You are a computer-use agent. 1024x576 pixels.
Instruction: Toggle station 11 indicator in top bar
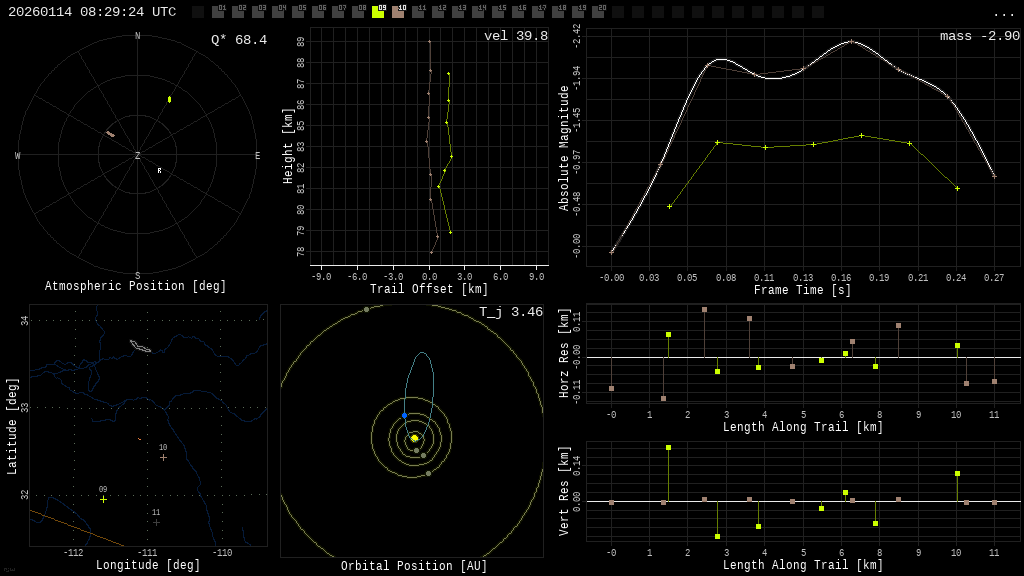tap(418, 12)
